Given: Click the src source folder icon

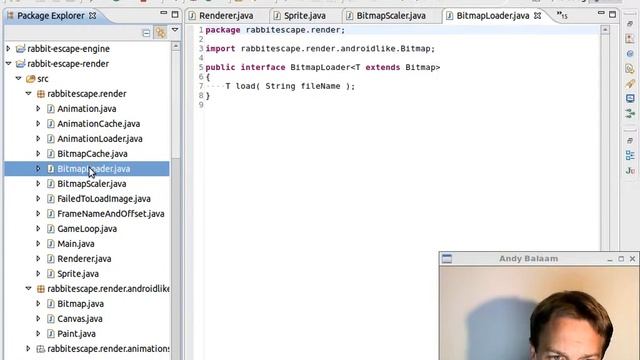Looking at the screenshot, I should (31, 78).
